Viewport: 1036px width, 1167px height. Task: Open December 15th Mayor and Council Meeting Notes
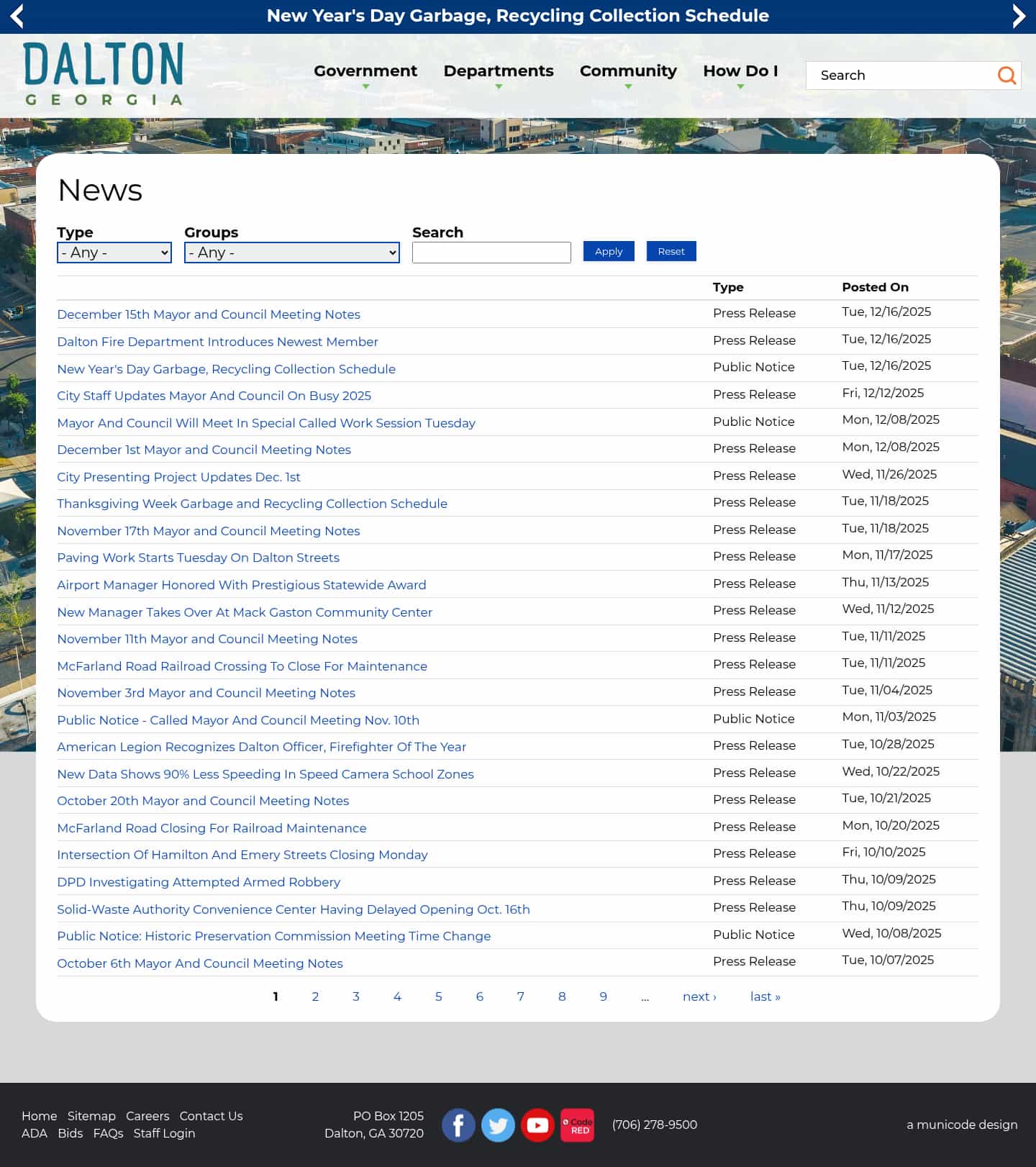[209, 314]
